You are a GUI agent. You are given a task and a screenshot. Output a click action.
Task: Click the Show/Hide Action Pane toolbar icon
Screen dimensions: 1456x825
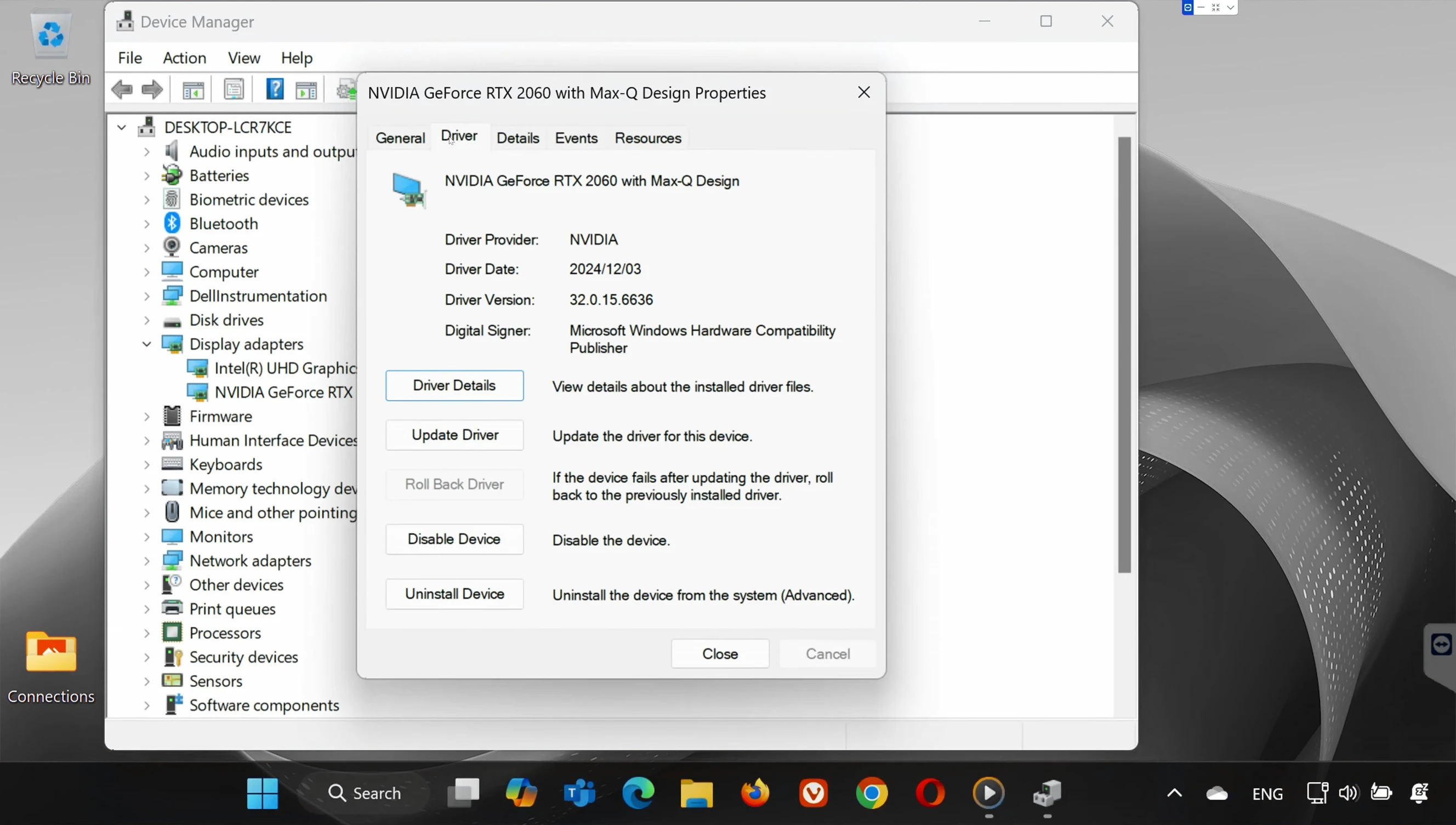306,89
